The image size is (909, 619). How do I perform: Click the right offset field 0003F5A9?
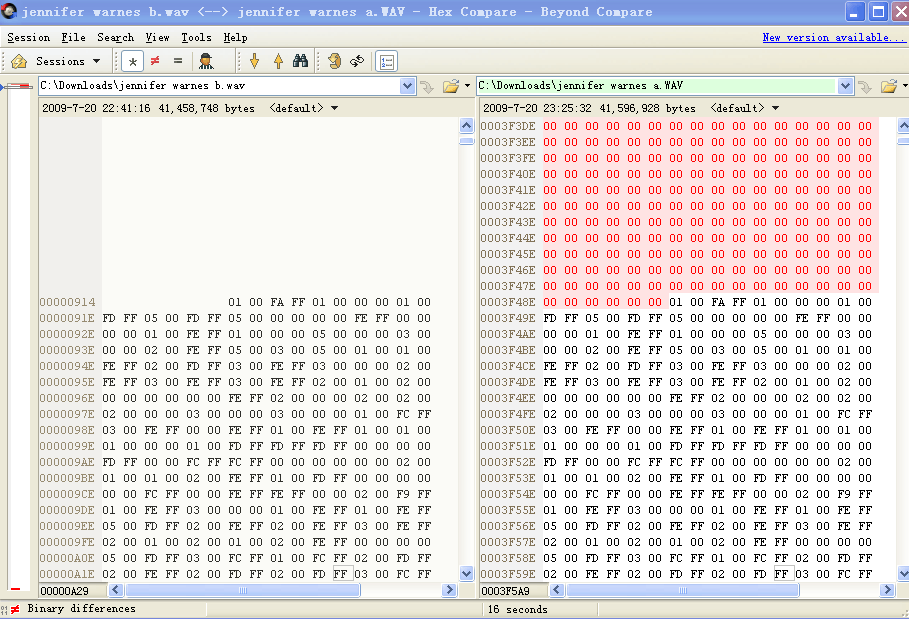click(514, 591)
